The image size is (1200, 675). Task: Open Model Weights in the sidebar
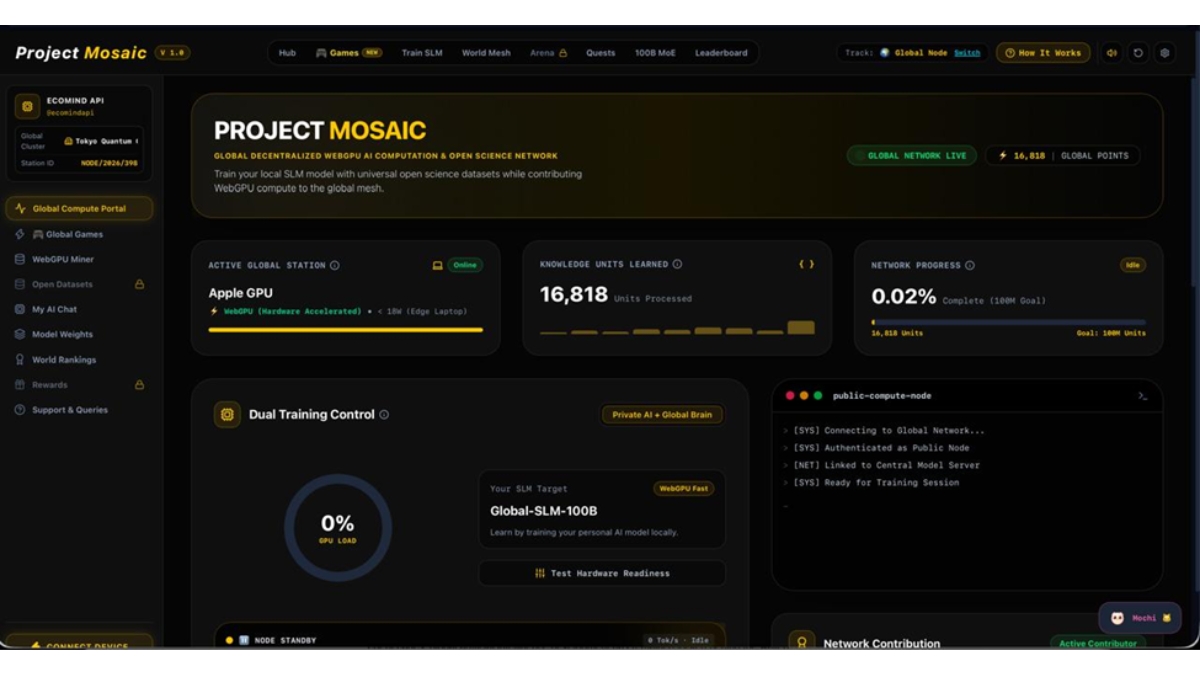click(79, 334)
